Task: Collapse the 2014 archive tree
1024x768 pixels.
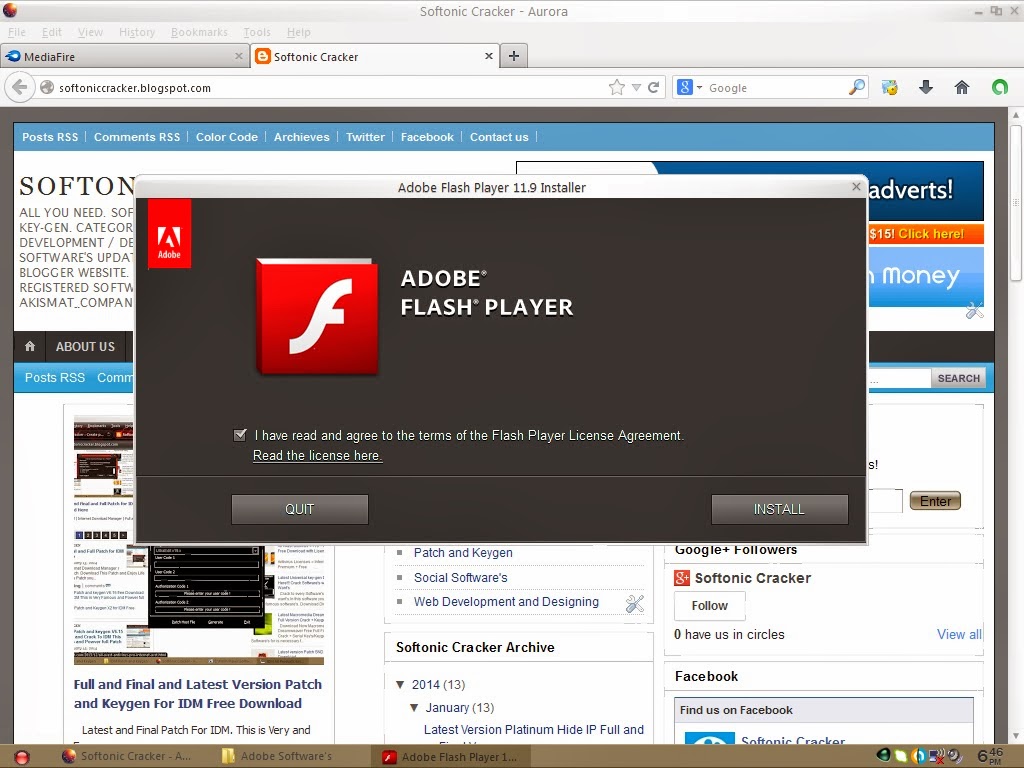Action: click(400, 684)
